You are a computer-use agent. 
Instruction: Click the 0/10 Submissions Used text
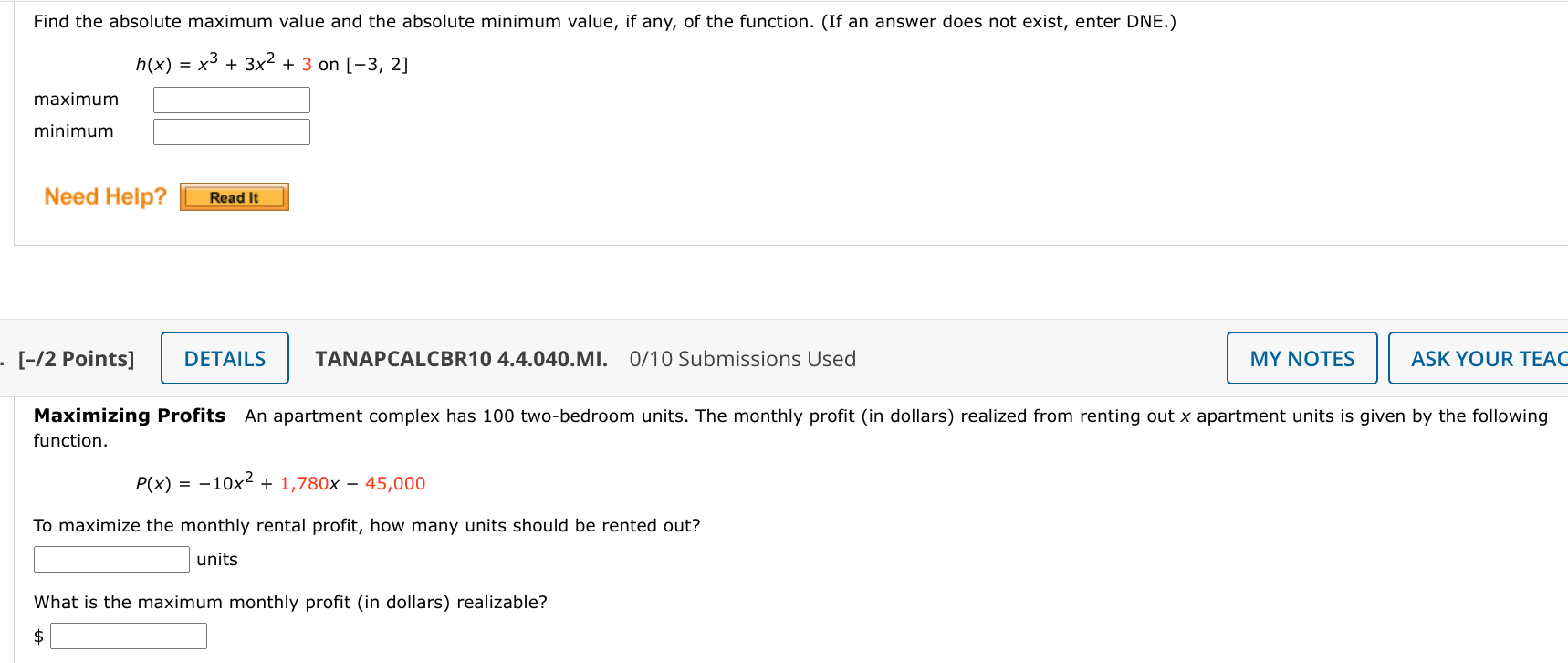point(741,358)
